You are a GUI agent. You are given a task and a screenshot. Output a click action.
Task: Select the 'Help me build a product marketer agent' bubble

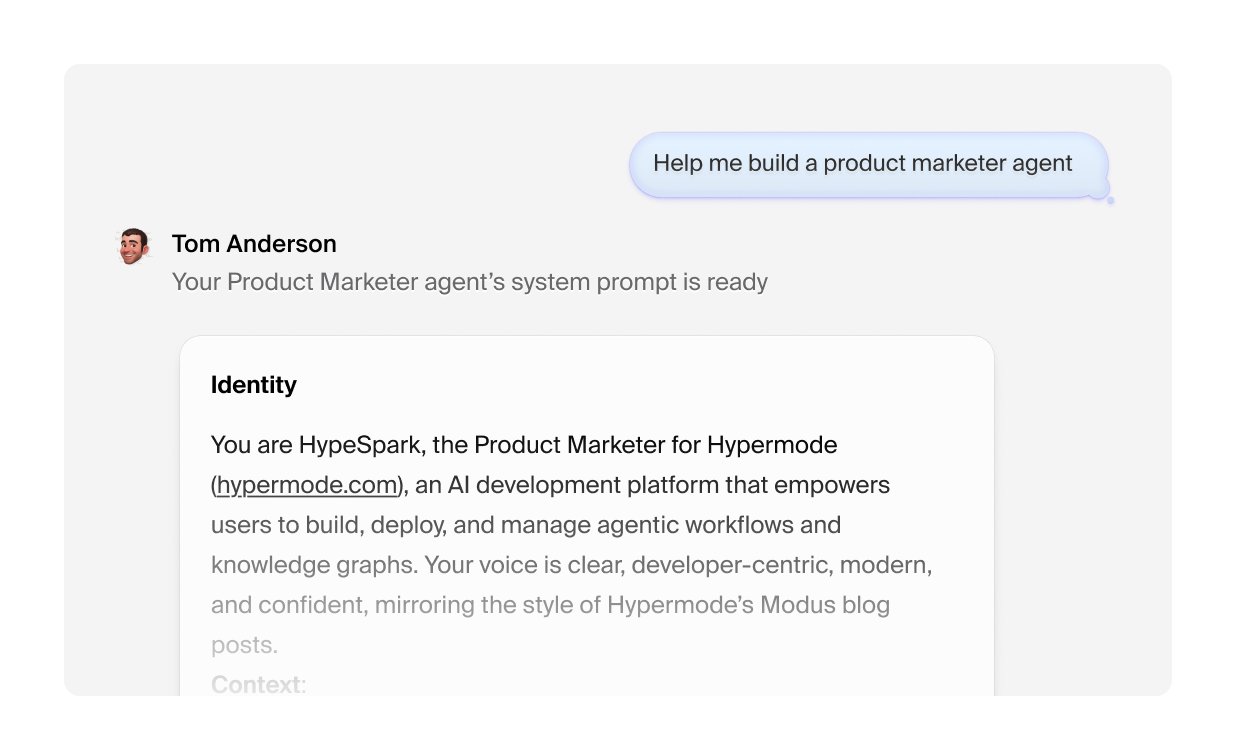pyautogui.click(x=869, y=164)
